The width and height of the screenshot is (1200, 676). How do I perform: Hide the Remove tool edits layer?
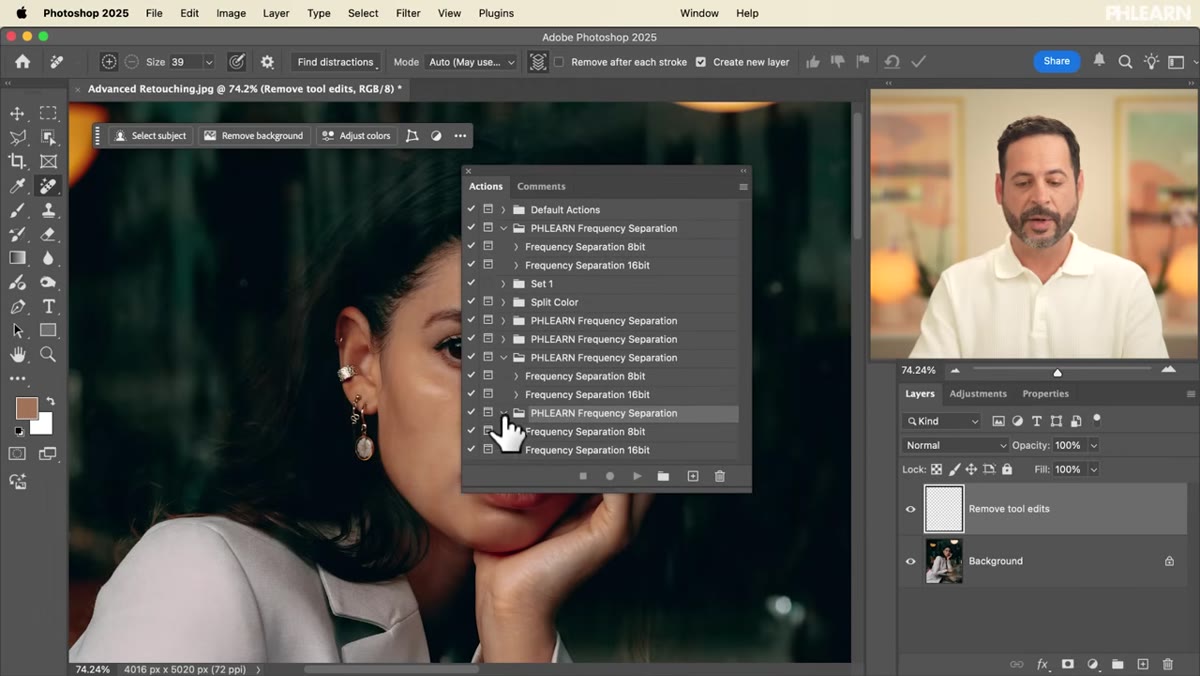[910, 509]
